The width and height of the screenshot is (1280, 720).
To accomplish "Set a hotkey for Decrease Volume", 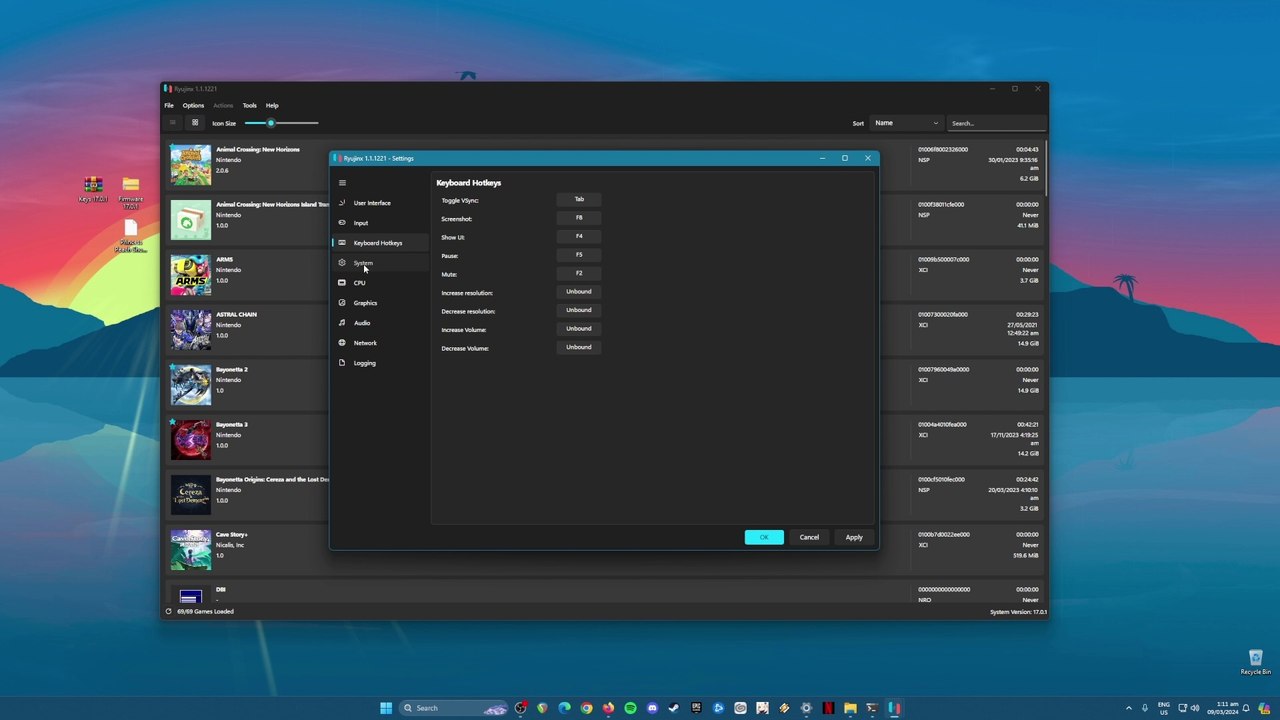I will 579,347.
